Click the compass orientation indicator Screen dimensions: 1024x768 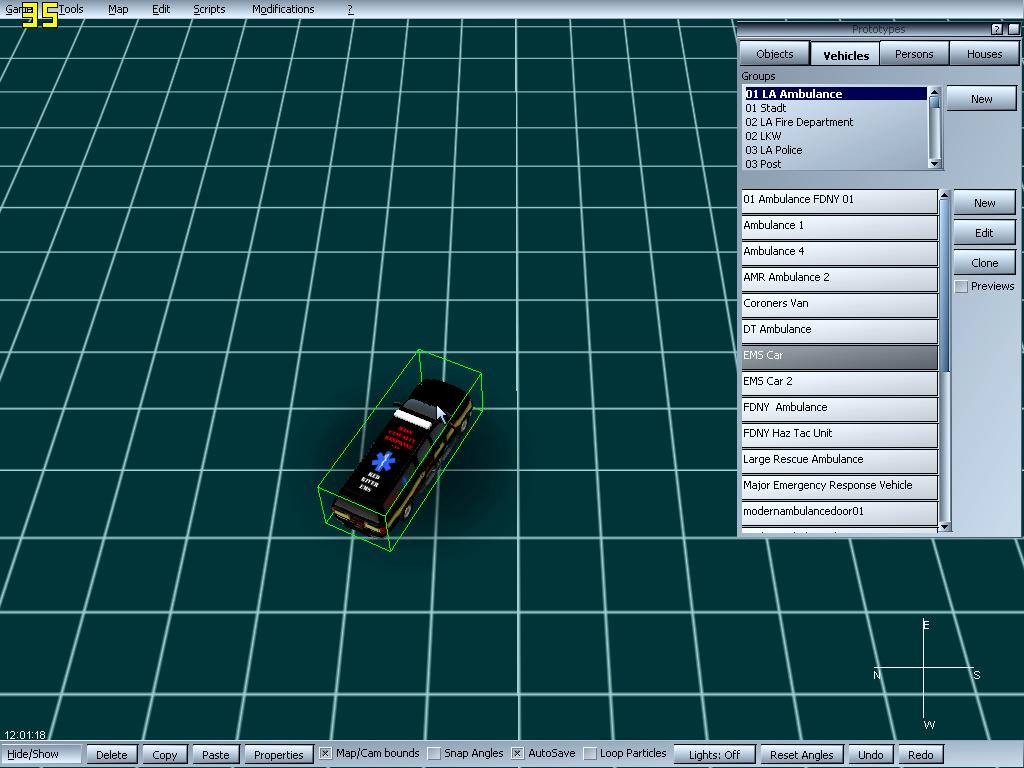925,670
